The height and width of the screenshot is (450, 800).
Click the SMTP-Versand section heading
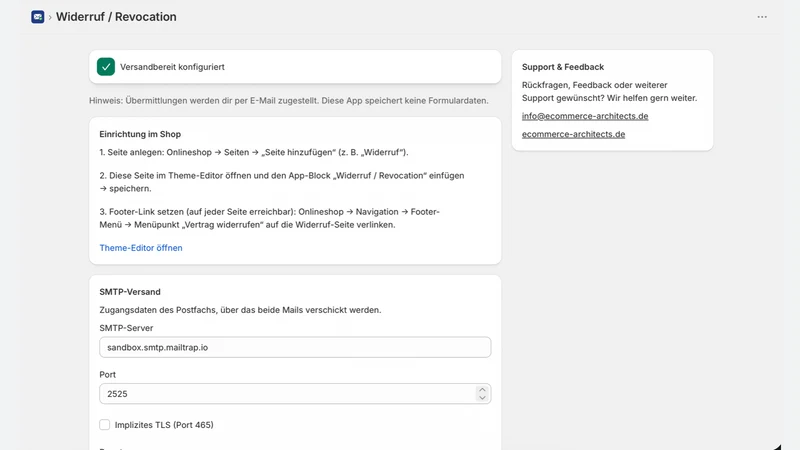[x=130, y=292]
